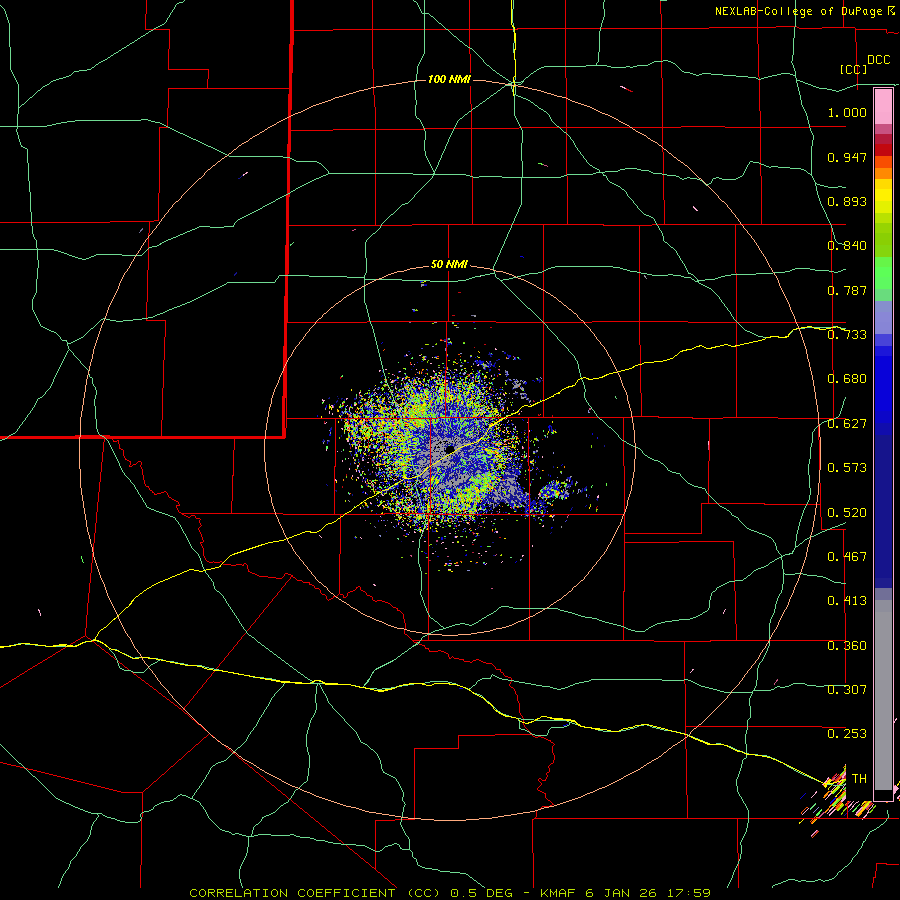Click the 0.947 scale value
The image size is (900, 900).
point(847,157)
